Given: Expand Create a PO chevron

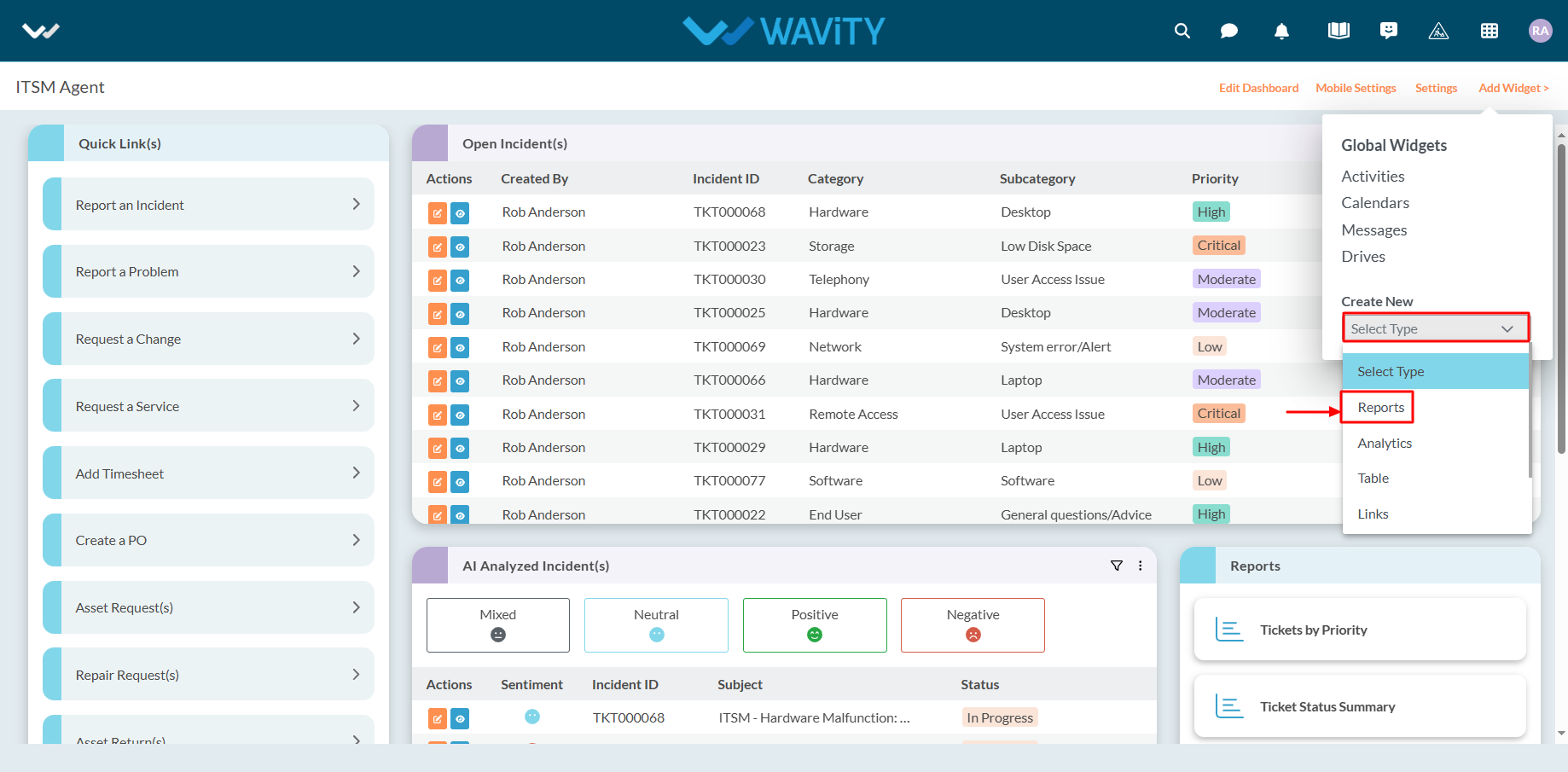Looking at the screenshot, I should click(x=357, y=540).
